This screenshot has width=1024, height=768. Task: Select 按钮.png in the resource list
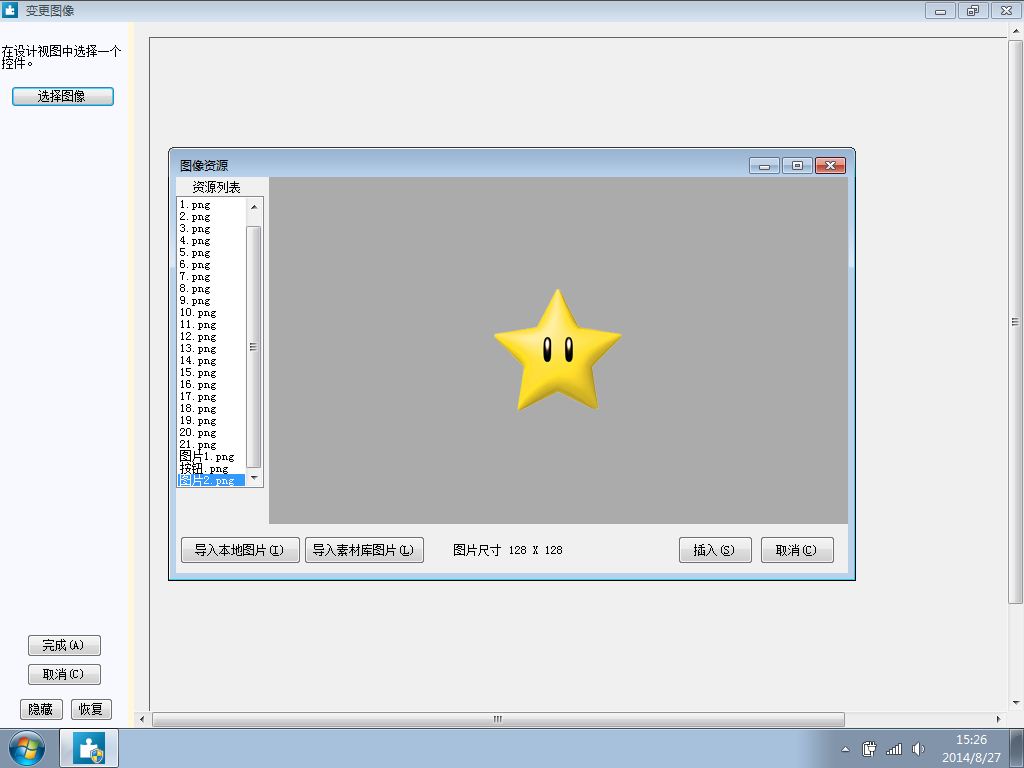click(211, 468)
